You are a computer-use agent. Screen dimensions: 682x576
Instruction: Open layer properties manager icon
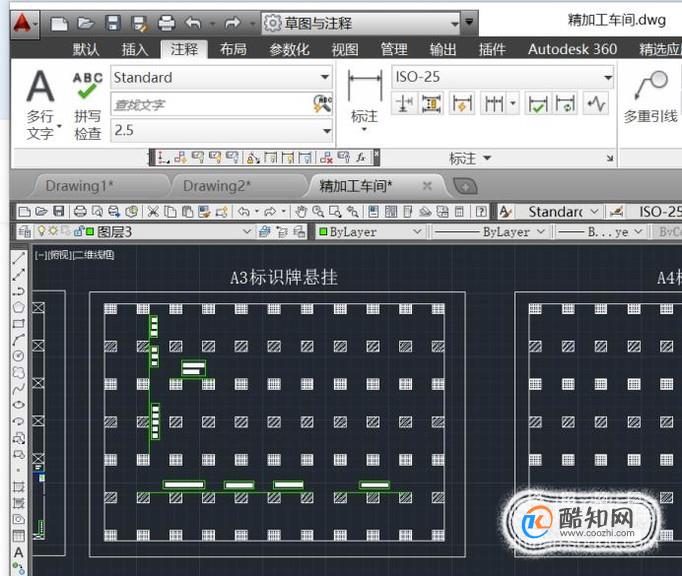click(25, 232)
